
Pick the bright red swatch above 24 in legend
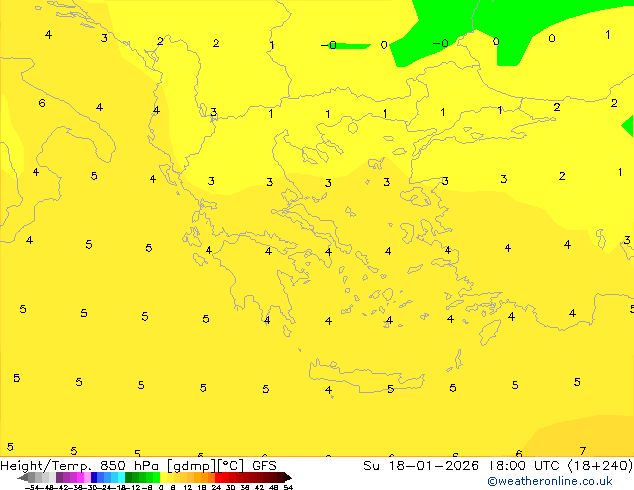(x=219, y=477)
